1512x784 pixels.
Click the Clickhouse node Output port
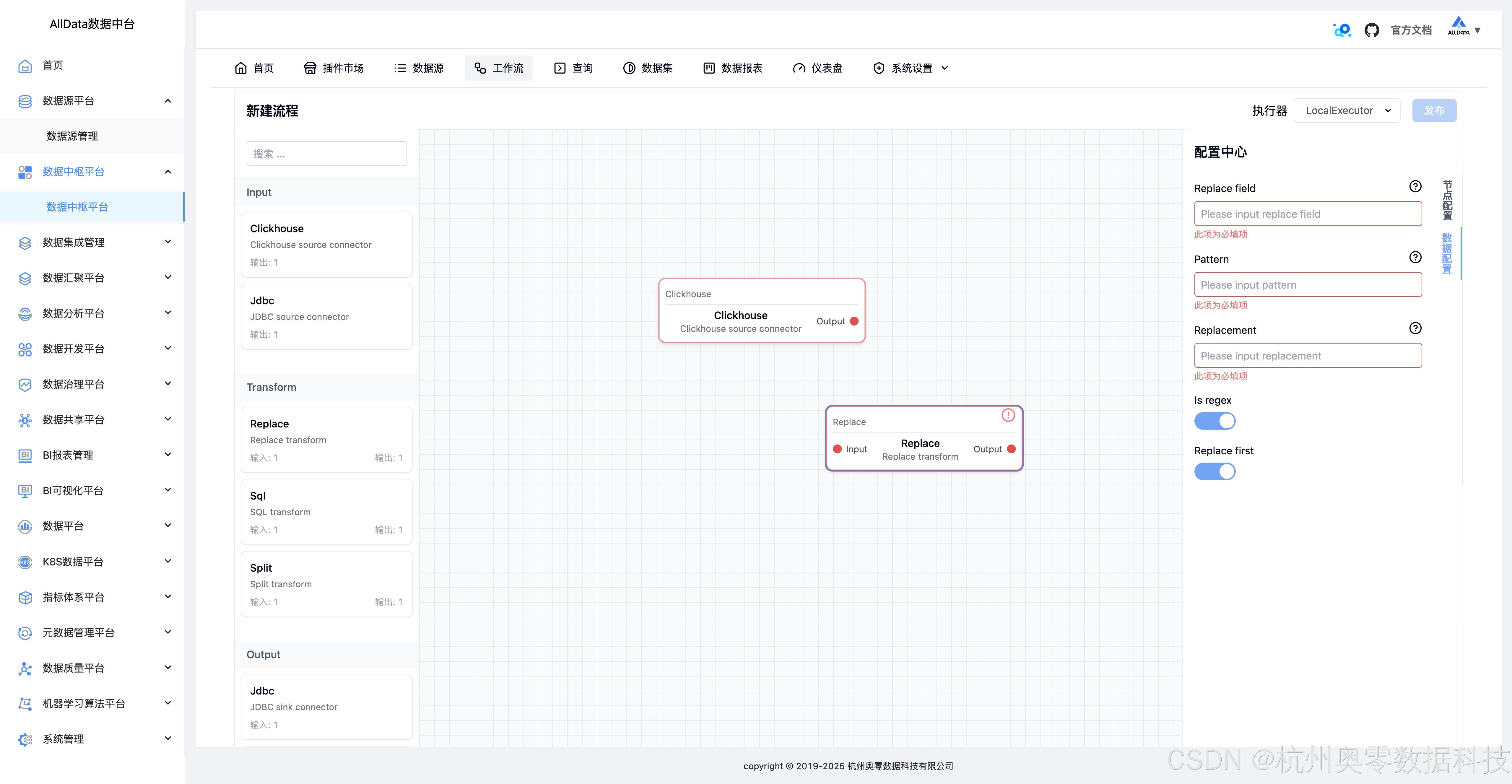[x=854, y=322]
